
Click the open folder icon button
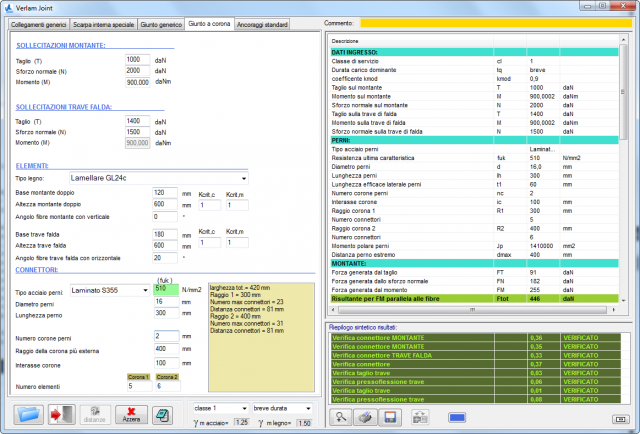pos(31,414)
